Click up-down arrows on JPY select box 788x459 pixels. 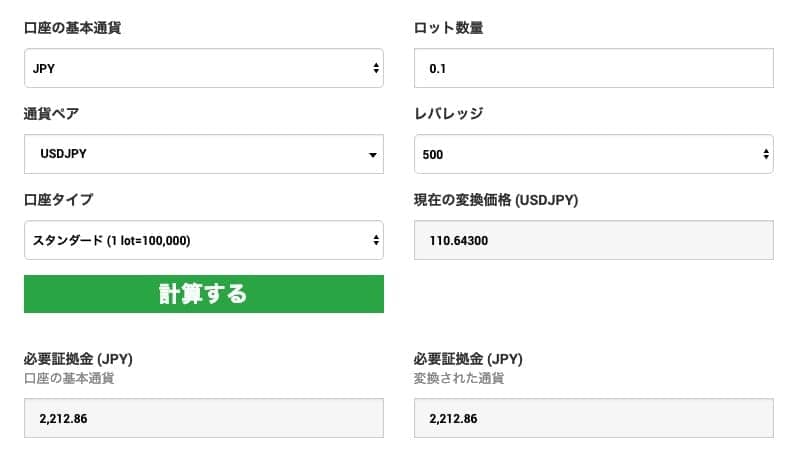(375, 68)
